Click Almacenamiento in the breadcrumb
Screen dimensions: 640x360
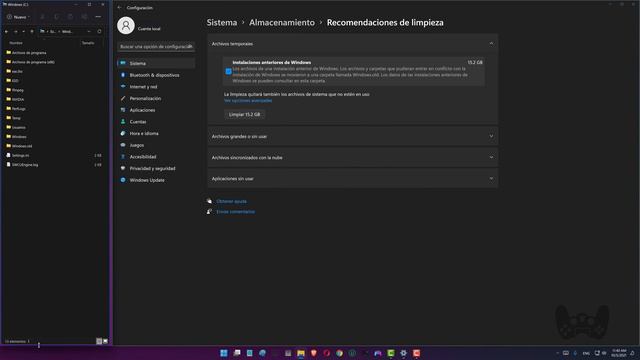coord(282,22)
